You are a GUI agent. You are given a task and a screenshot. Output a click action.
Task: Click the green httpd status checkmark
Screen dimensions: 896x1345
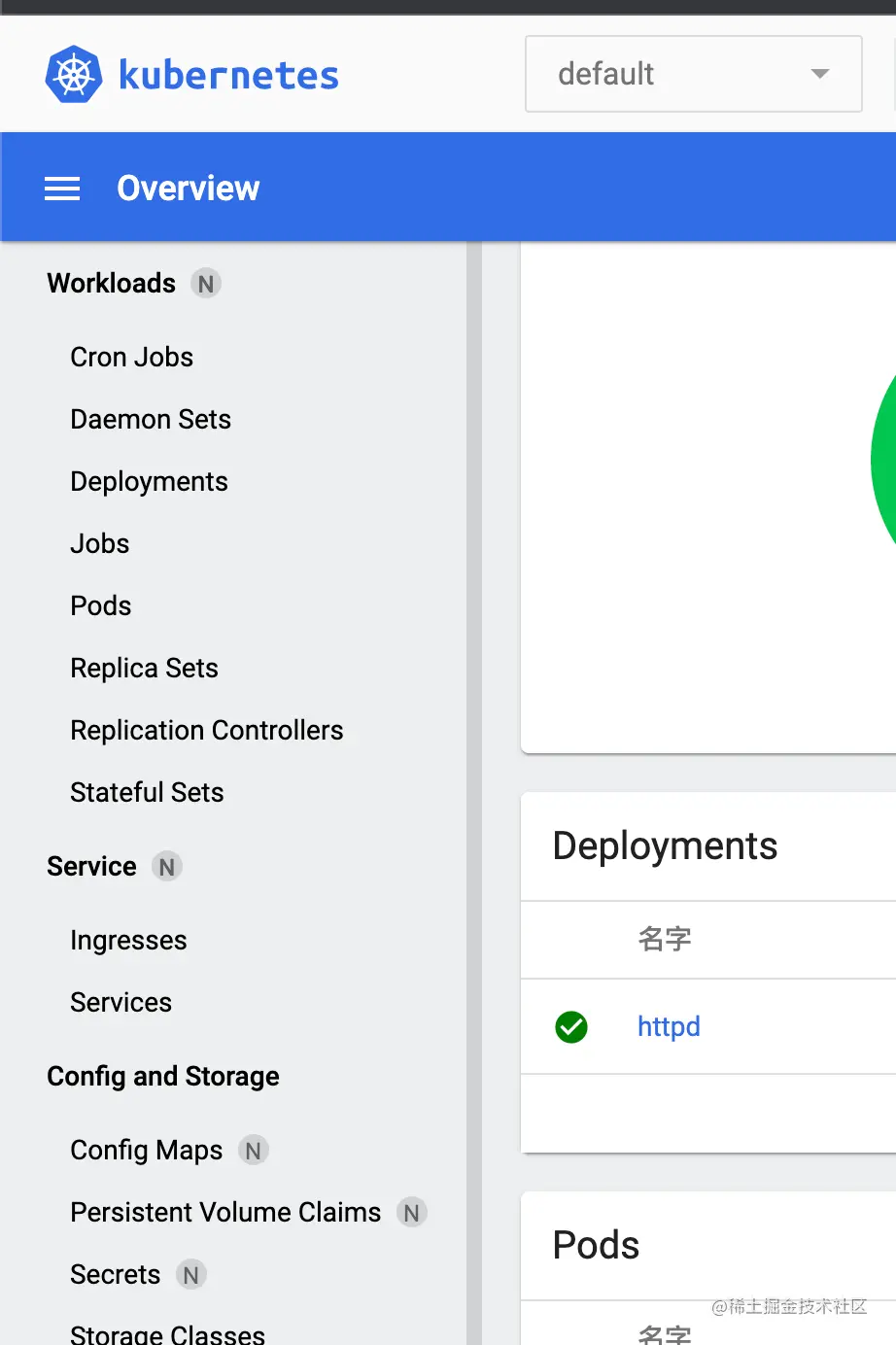pyautogui.click(x=571, y=1026)
